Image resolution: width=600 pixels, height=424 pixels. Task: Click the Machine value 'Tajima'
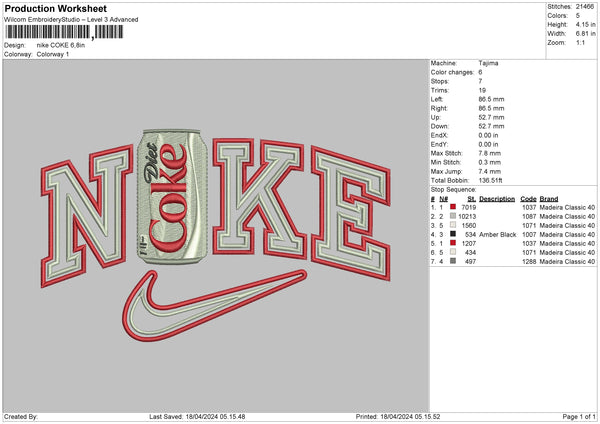tap(488, 63)
